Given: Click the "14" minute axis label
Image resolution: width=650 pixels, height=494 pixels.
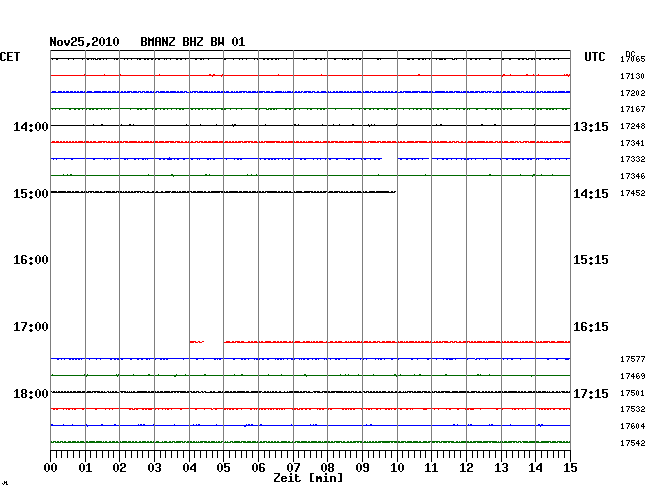Looking at the screenshot, I should tap(535, 468).
